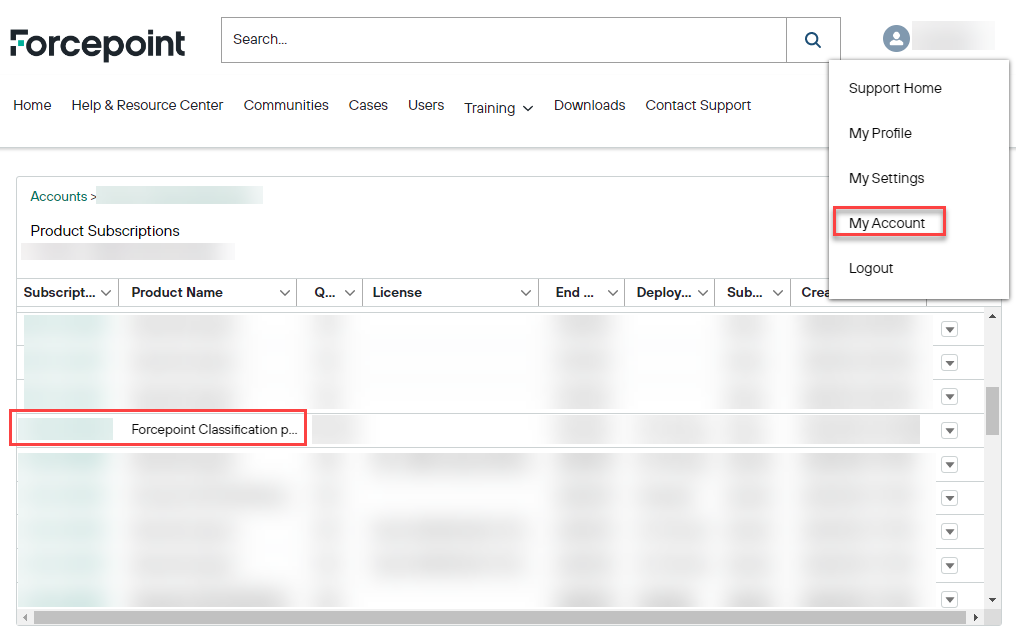Image resolution: width=1016 pixels, height=633 pixels.
Task: Expand the Training navigation dropdown
Action: [x=498, y=107]
